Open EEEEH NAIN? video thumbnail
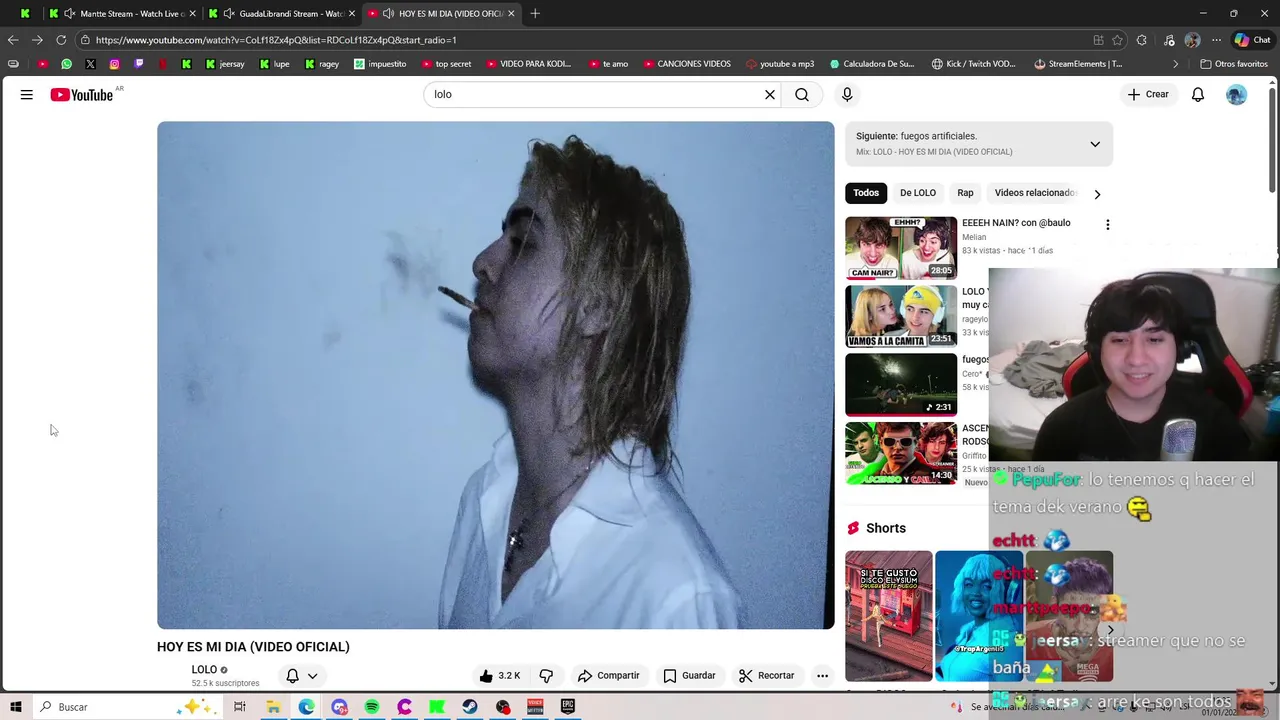Viewport: 1280px width, 720px height. tap(901, 248)
